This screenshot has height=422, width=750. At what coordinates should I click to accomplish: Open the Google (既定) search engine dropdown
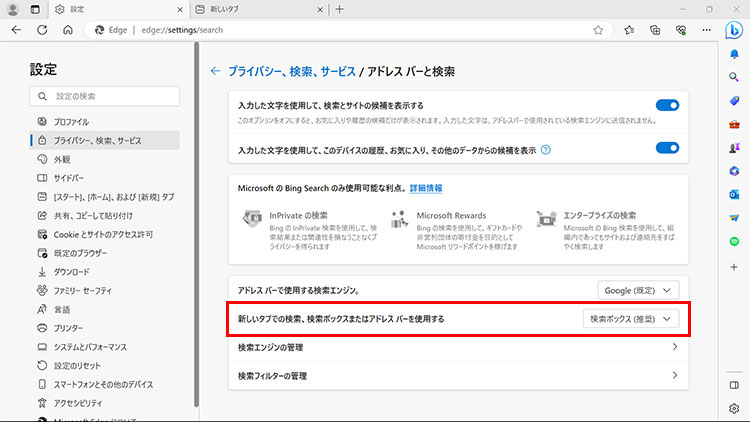tap(639, 290)
